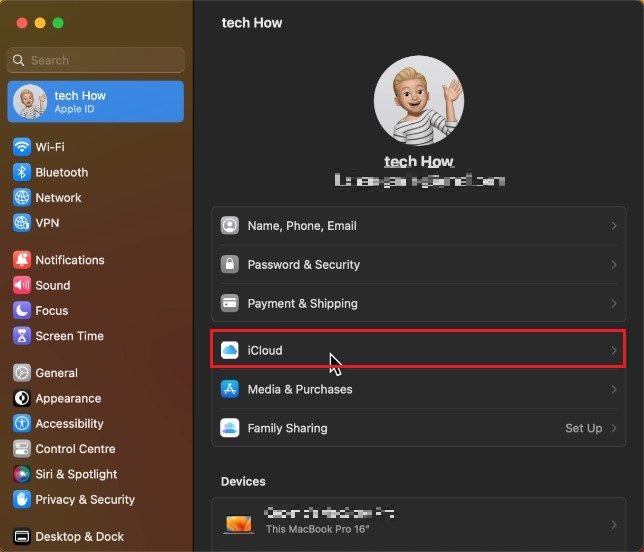Click the Desktop & Dock label
The width and height of the screenshot is (644, 552).
coord(80,536)
